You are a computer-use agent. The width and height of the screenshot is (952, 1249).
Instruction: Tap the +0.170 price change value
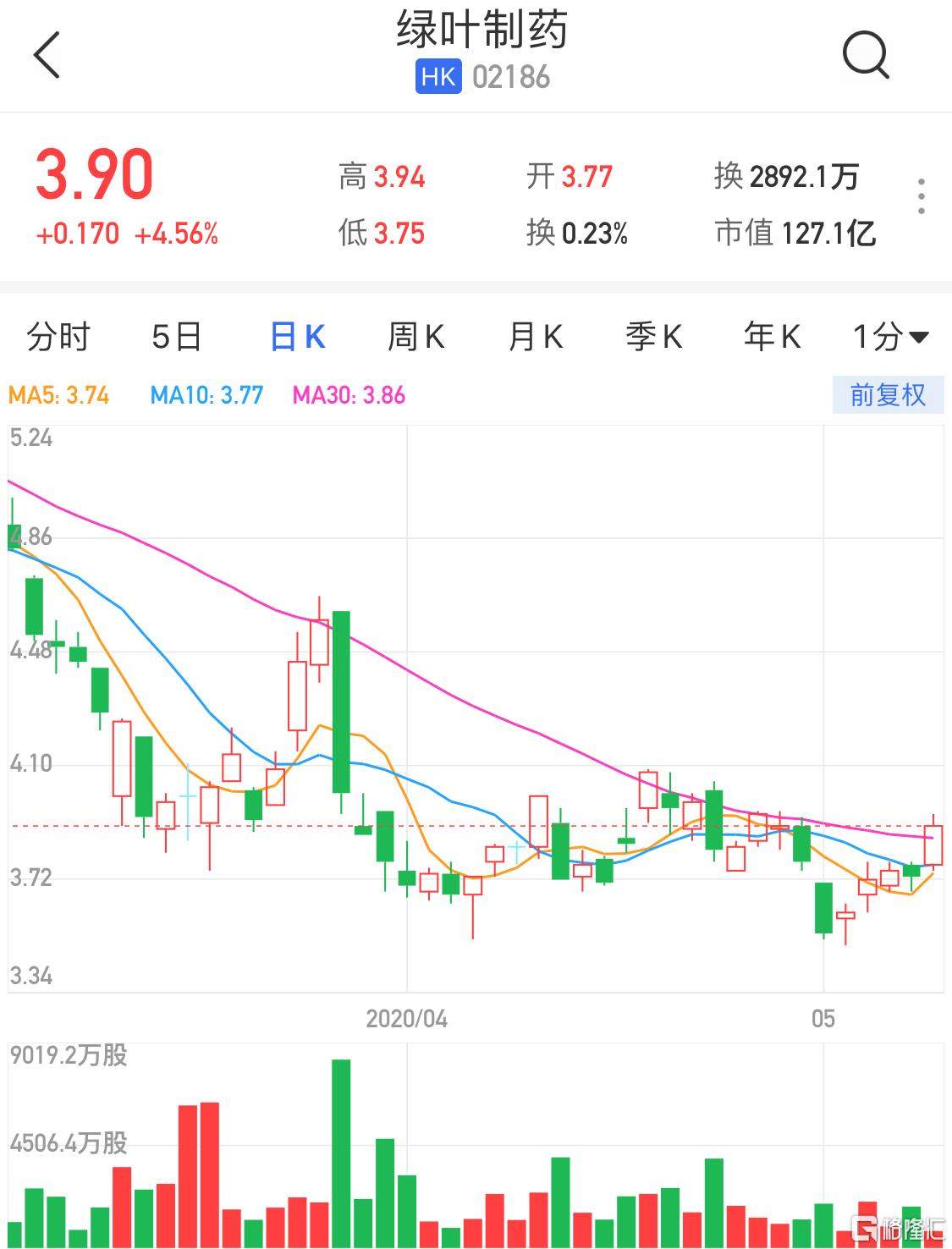(77, 234)
